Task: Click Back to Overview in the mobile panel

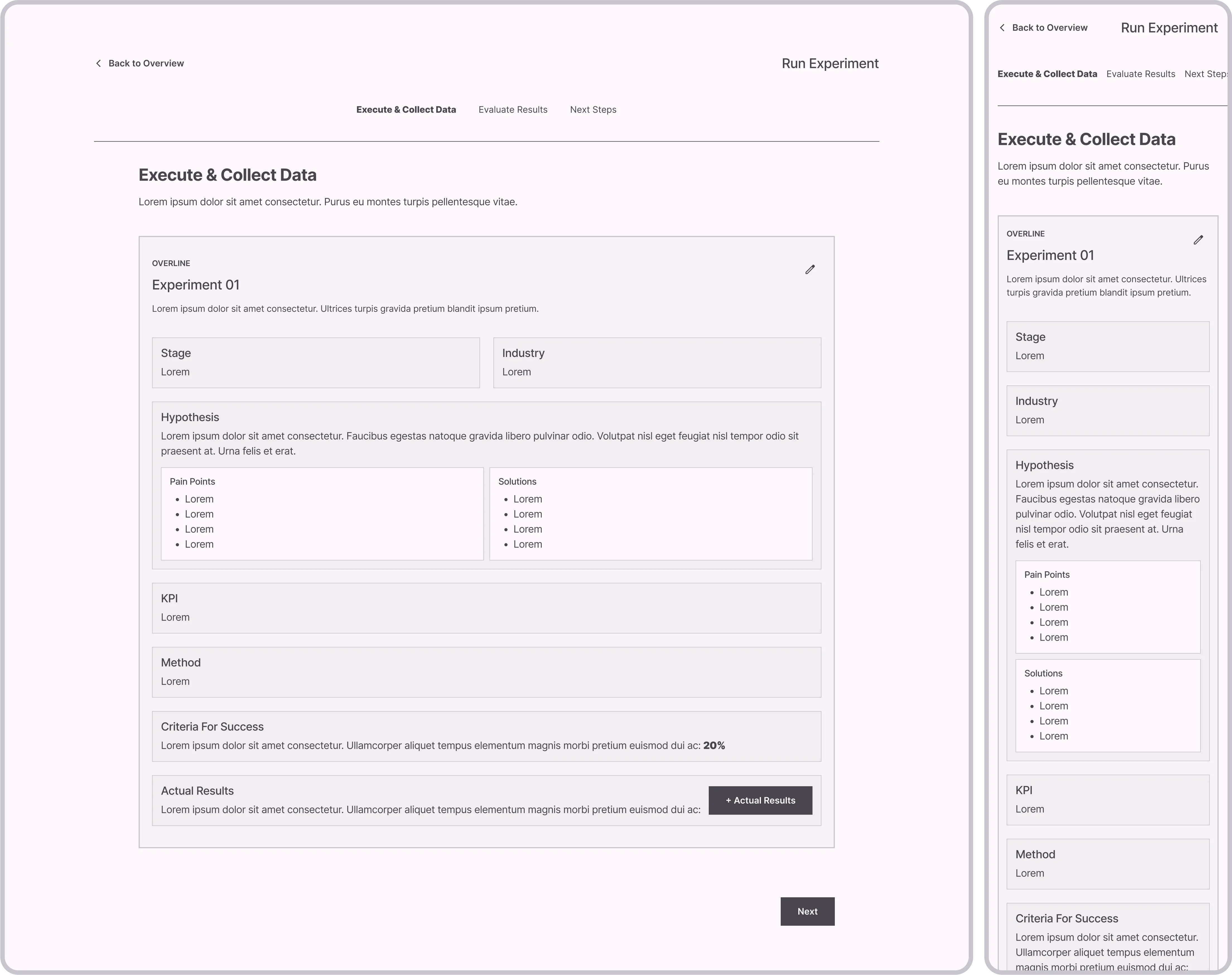Action: 1050,27
